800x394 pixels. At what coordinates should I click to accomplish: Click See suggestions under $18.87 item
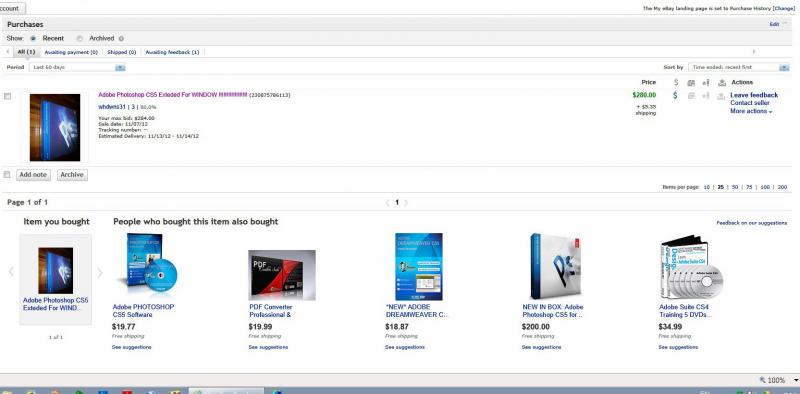pyautogui.click(x=405, y=347)
